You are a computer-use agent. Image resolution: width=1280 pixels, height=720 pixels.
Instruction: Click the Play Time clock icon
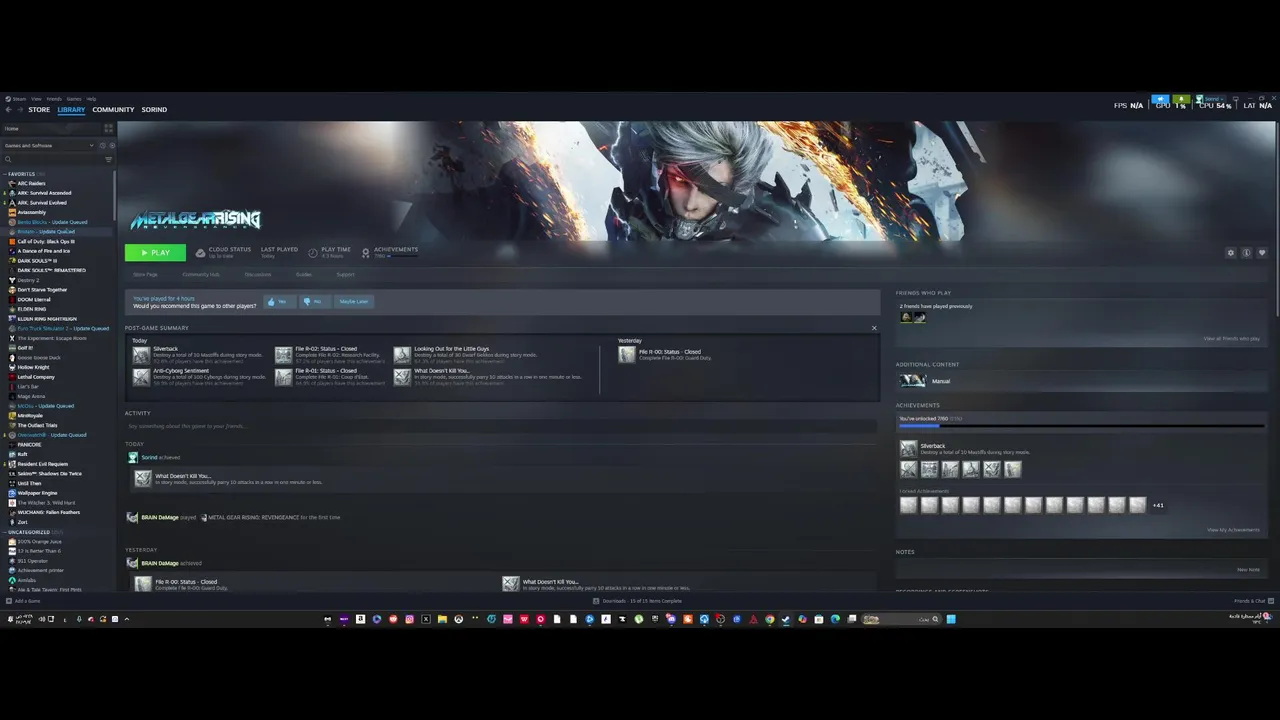click(313, 253)
